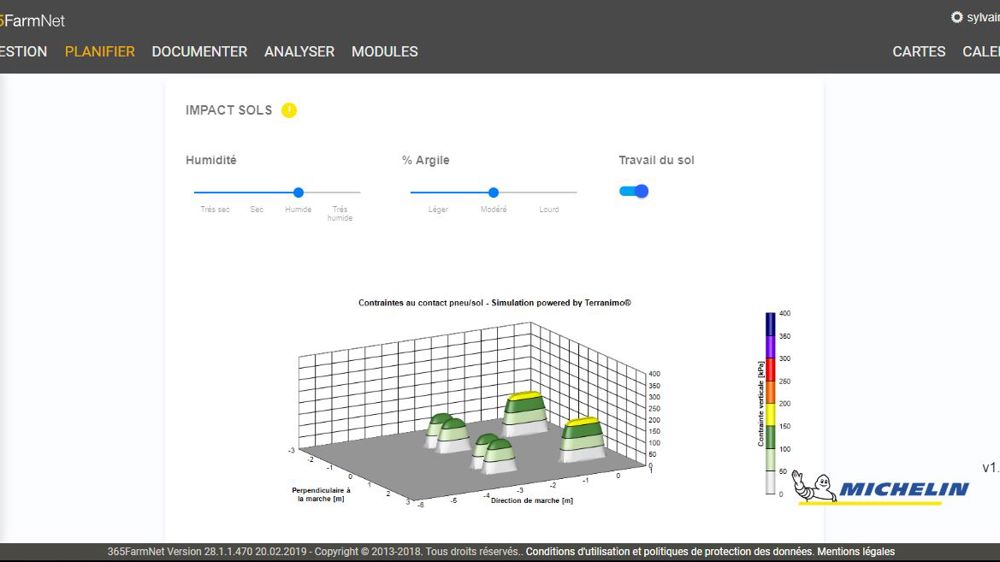Screen dimensions: 1000x562
Task: Click the Humidité label
Action: 211,160
